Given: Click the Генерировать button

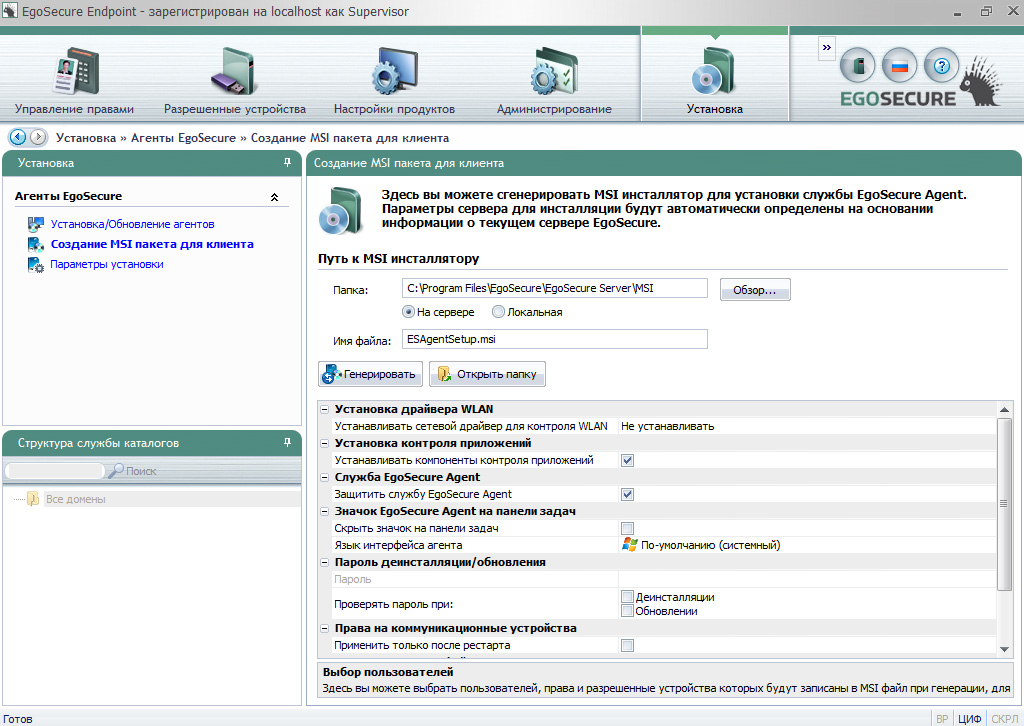Looking at the screenshot, I should 370,374.
